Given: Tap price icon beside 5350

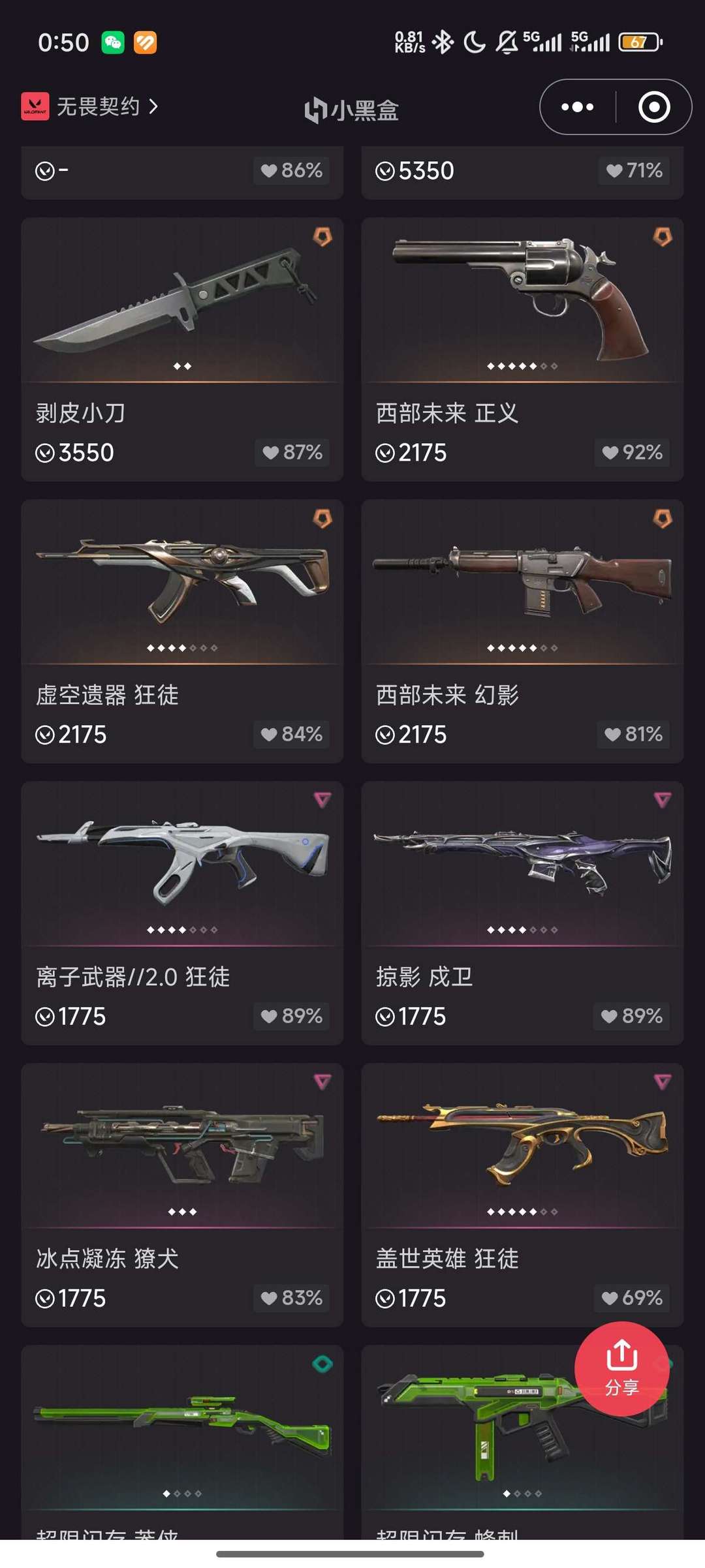Looking at the screenshot, I should (x=385, y=171).
